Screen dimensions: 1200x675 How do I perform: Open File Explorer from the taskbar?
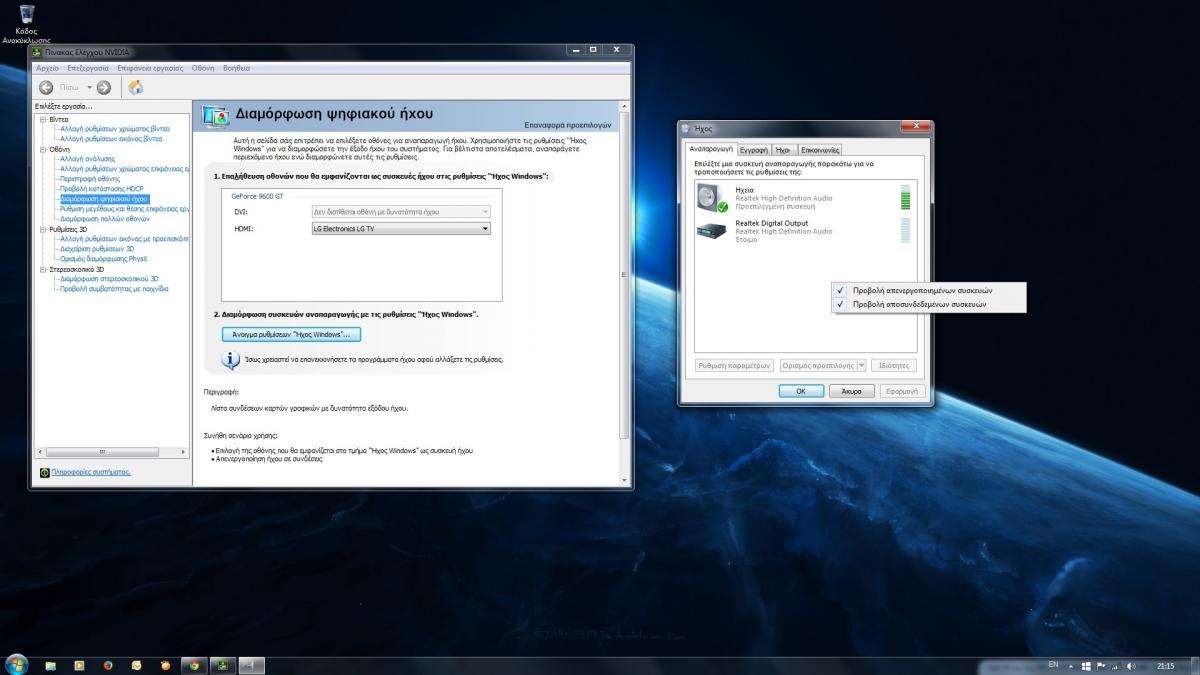(51, 665)
